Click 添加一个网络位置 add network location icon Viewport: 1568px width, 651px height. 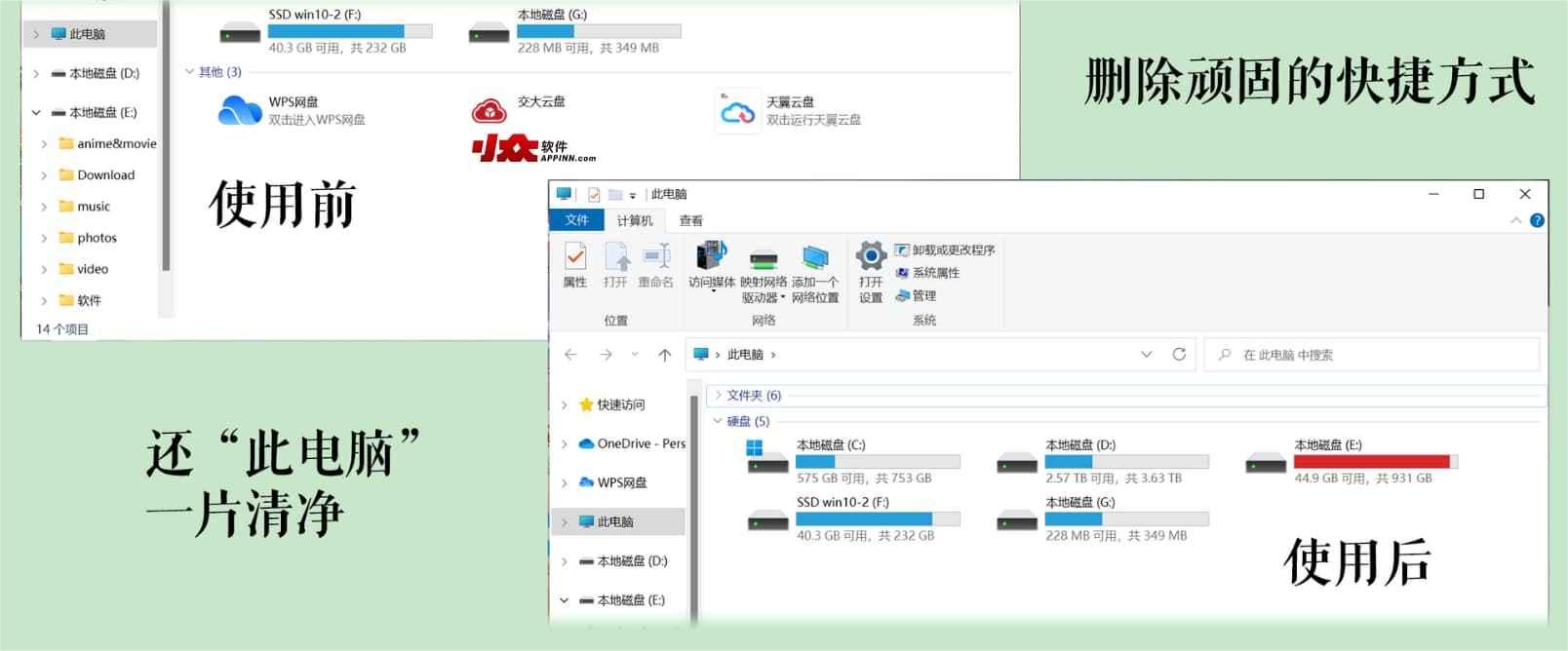point(815,273)
